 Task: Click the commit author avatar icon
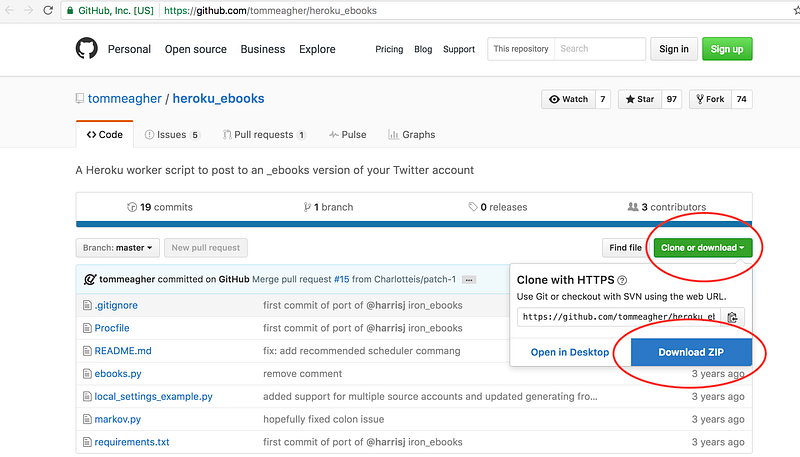tap(90, 279)
